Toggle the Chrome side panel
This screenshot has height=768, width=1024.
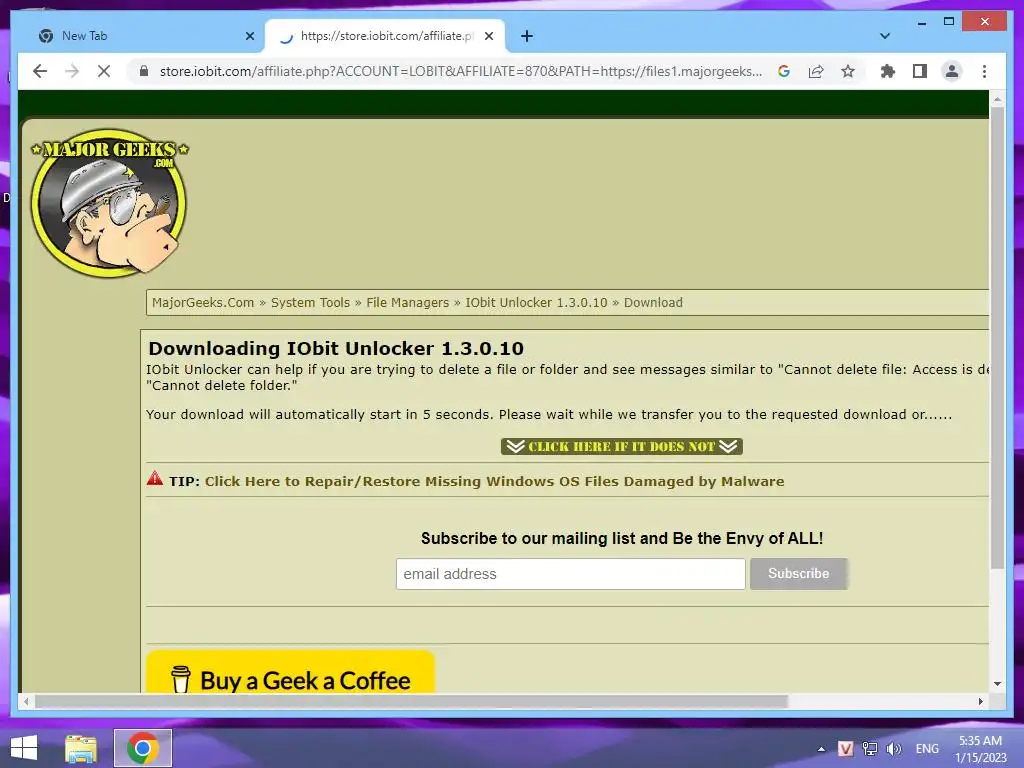click(x=920, y=71)
